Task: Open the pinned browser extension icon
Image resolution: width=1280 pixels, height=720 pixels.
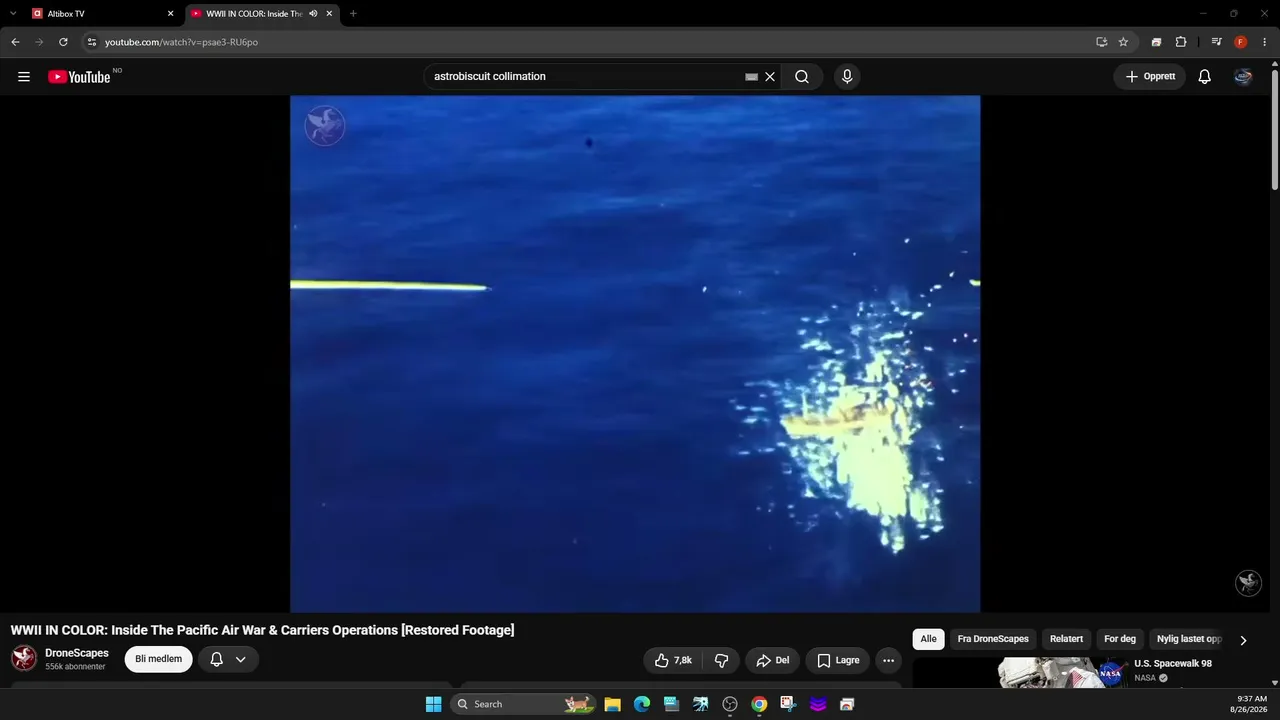Action: click(1156, 42)
